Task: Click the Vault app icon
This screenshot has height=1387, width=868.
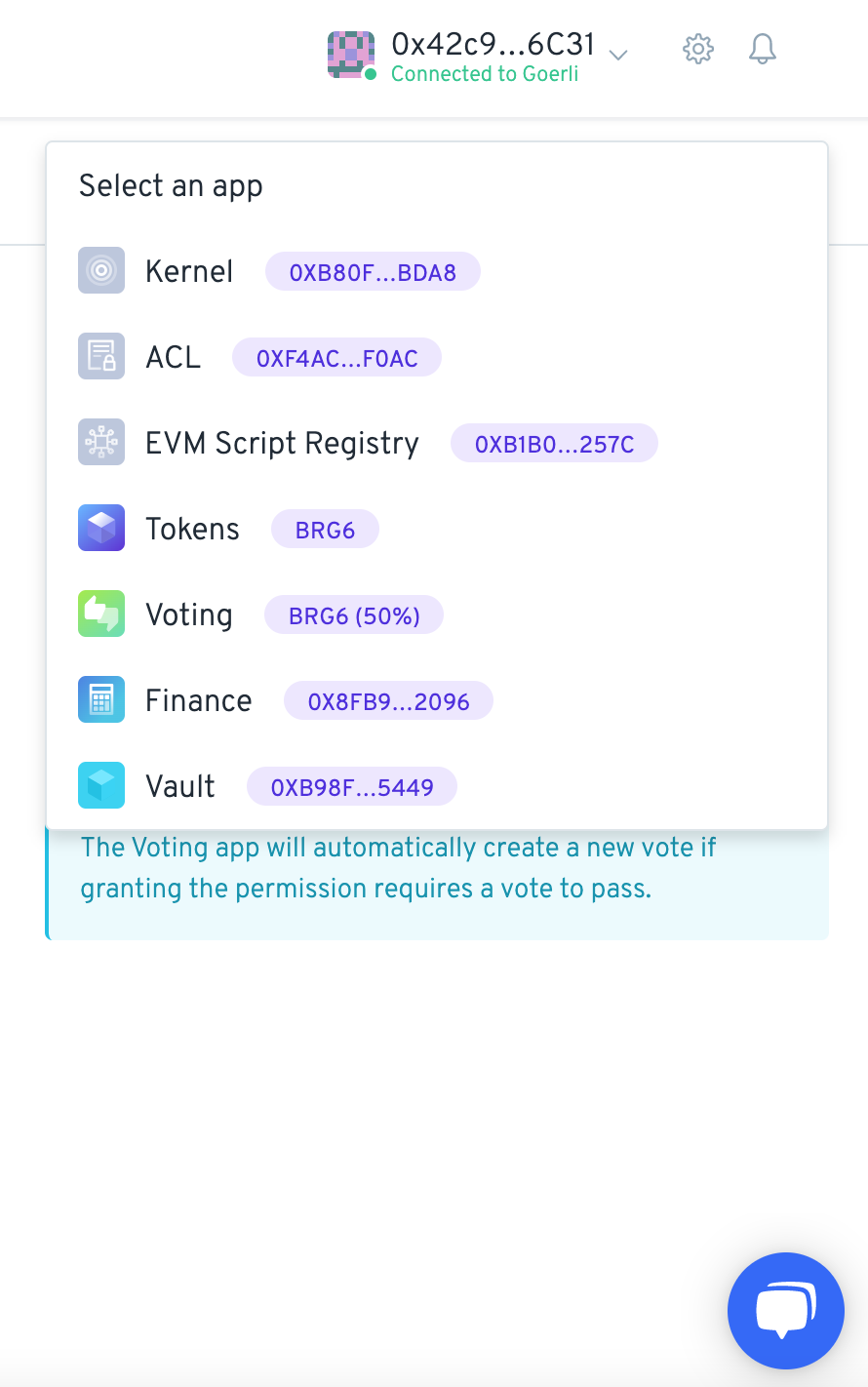Action: click(101, 785)
